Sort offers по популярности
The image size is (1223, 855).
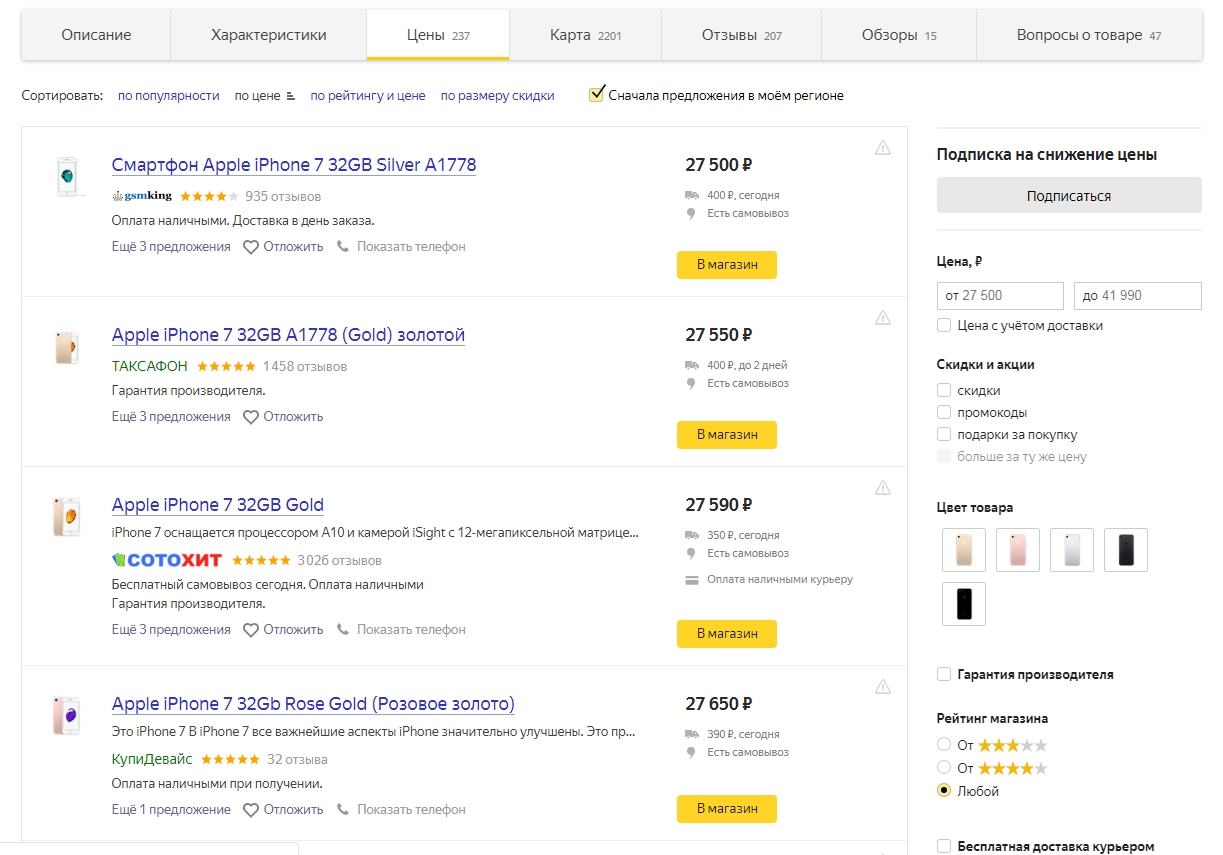pyautogui.click(x=169, y=96)
